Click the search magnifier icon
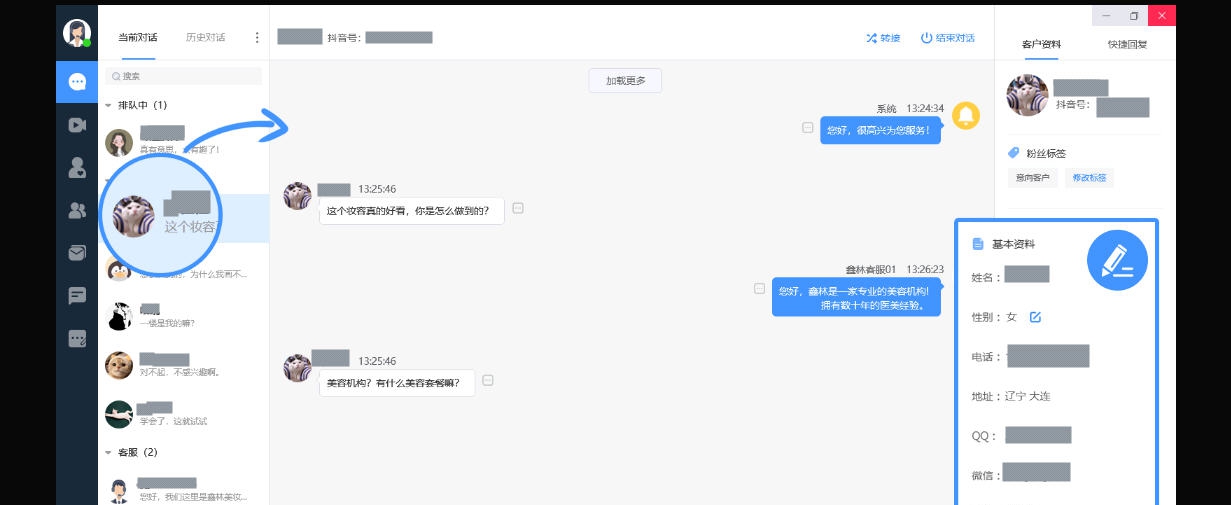The image size is (1231, 505). [x=116, y=76]
